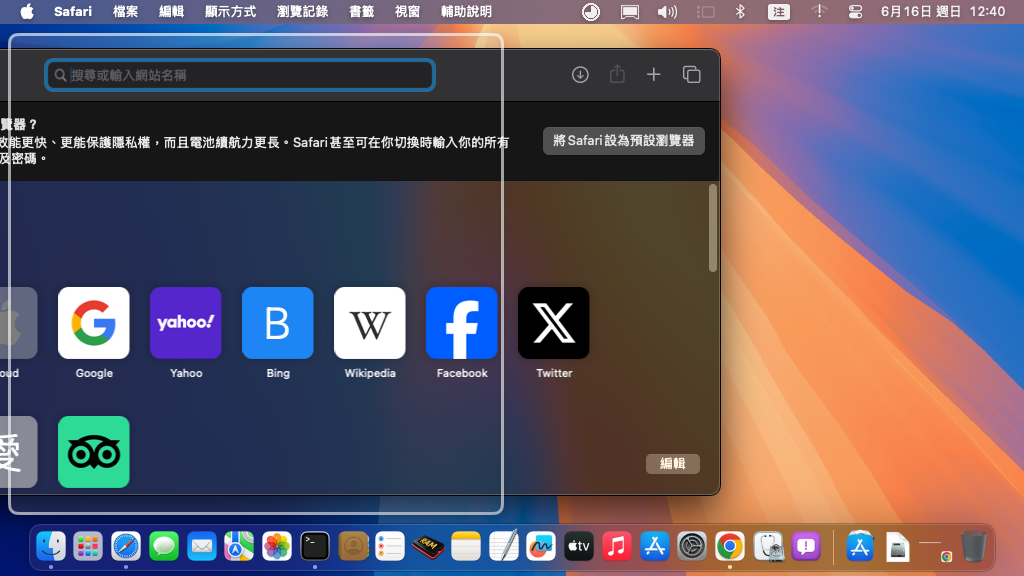The width and height of the screenshot is (1024, 576).
Task: Open Disk Utility stethoscope icon in Dock
Action: coord(768,546)
